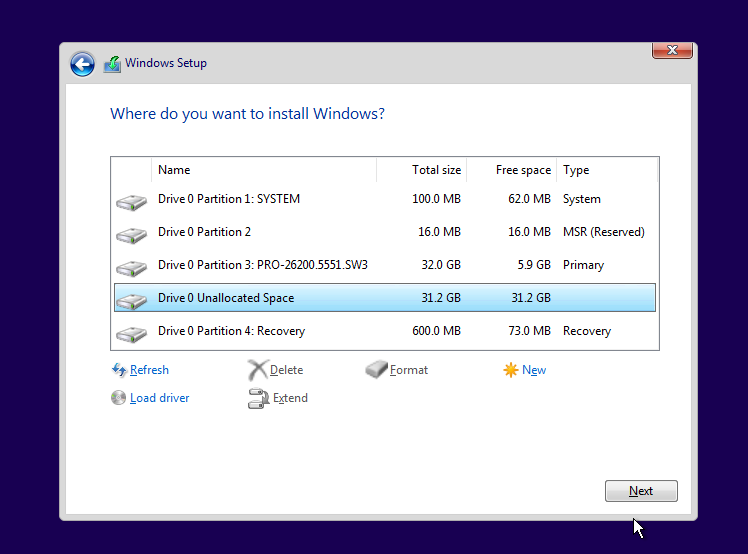Click the 600.0 MB total size cell
748x554 pixels.
tap(436, 331)
